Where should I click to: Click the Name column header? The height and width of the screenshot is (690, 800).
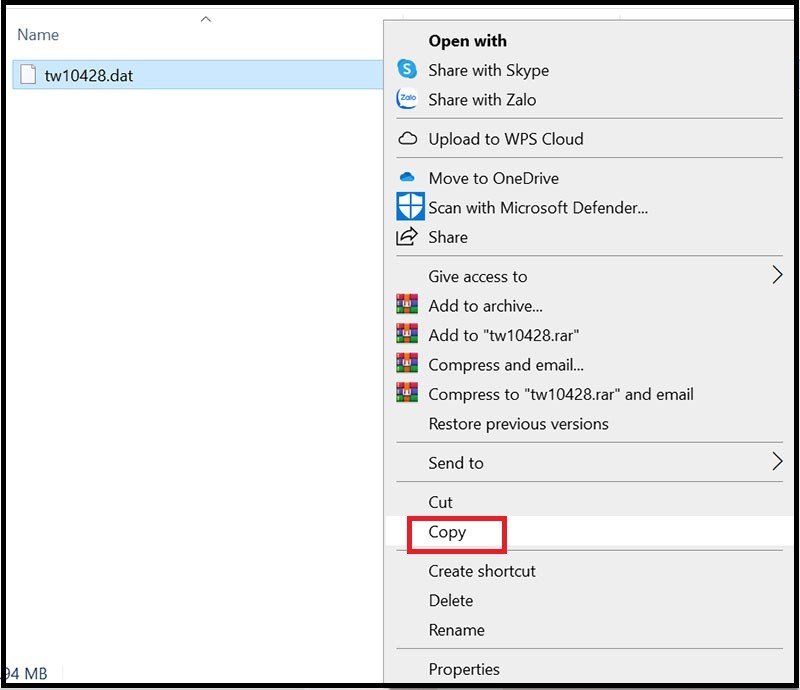pos(39,35)
